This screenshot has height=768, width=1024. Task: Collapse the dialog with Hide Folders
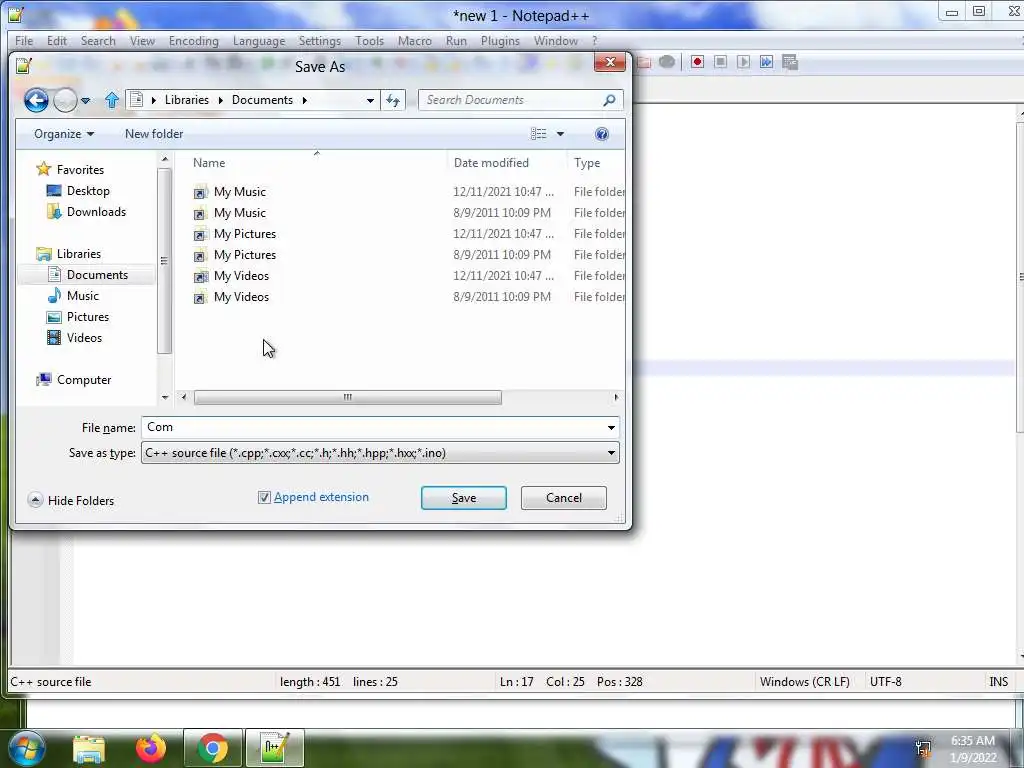click(71, 501)
